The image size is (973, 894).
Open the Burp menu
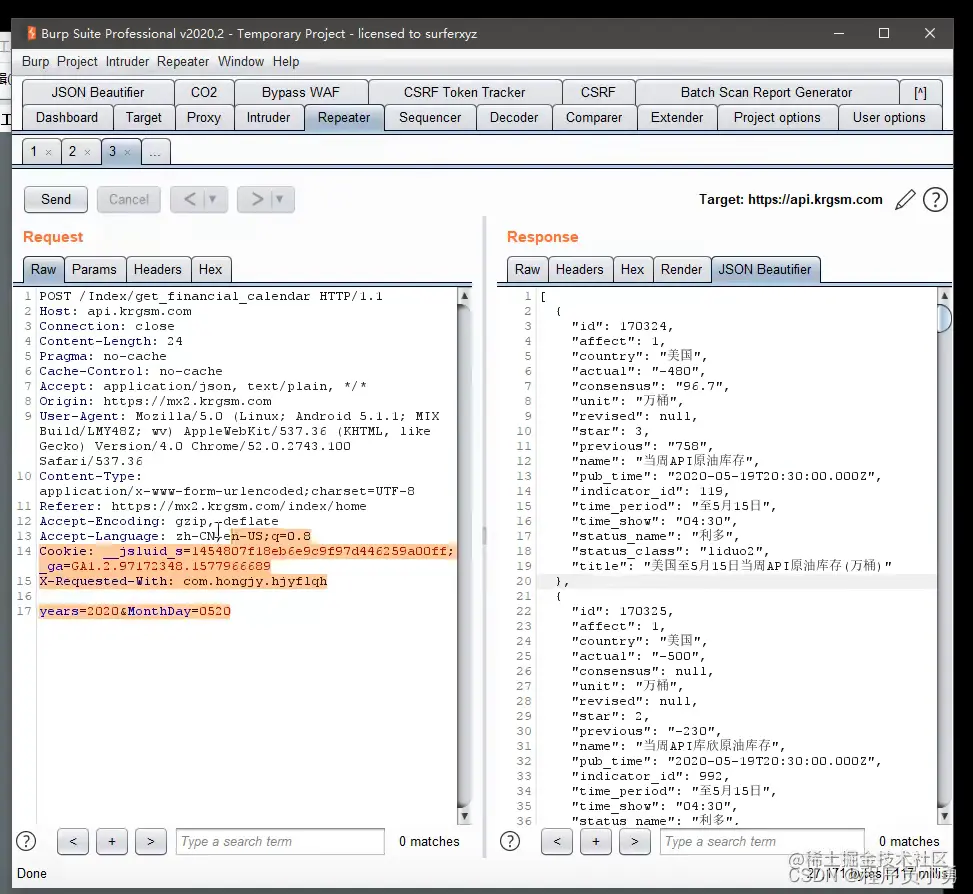coord(35,61)
